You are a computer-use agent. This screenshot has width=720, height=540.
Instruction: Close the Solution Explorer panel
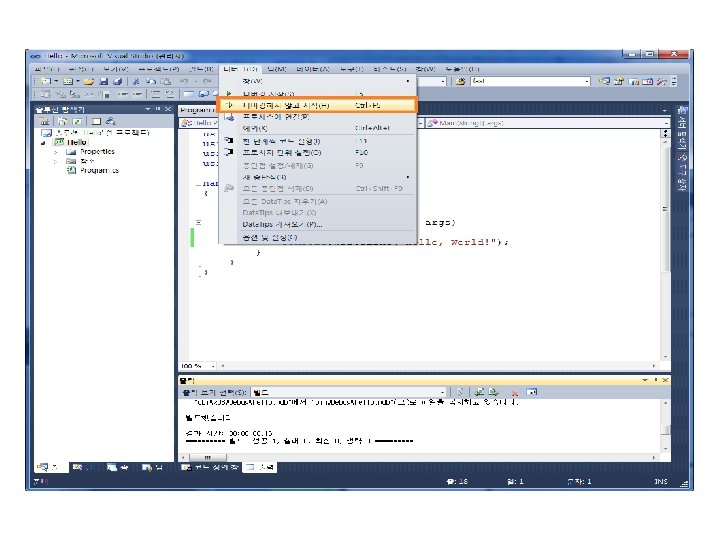pos(168,109)
